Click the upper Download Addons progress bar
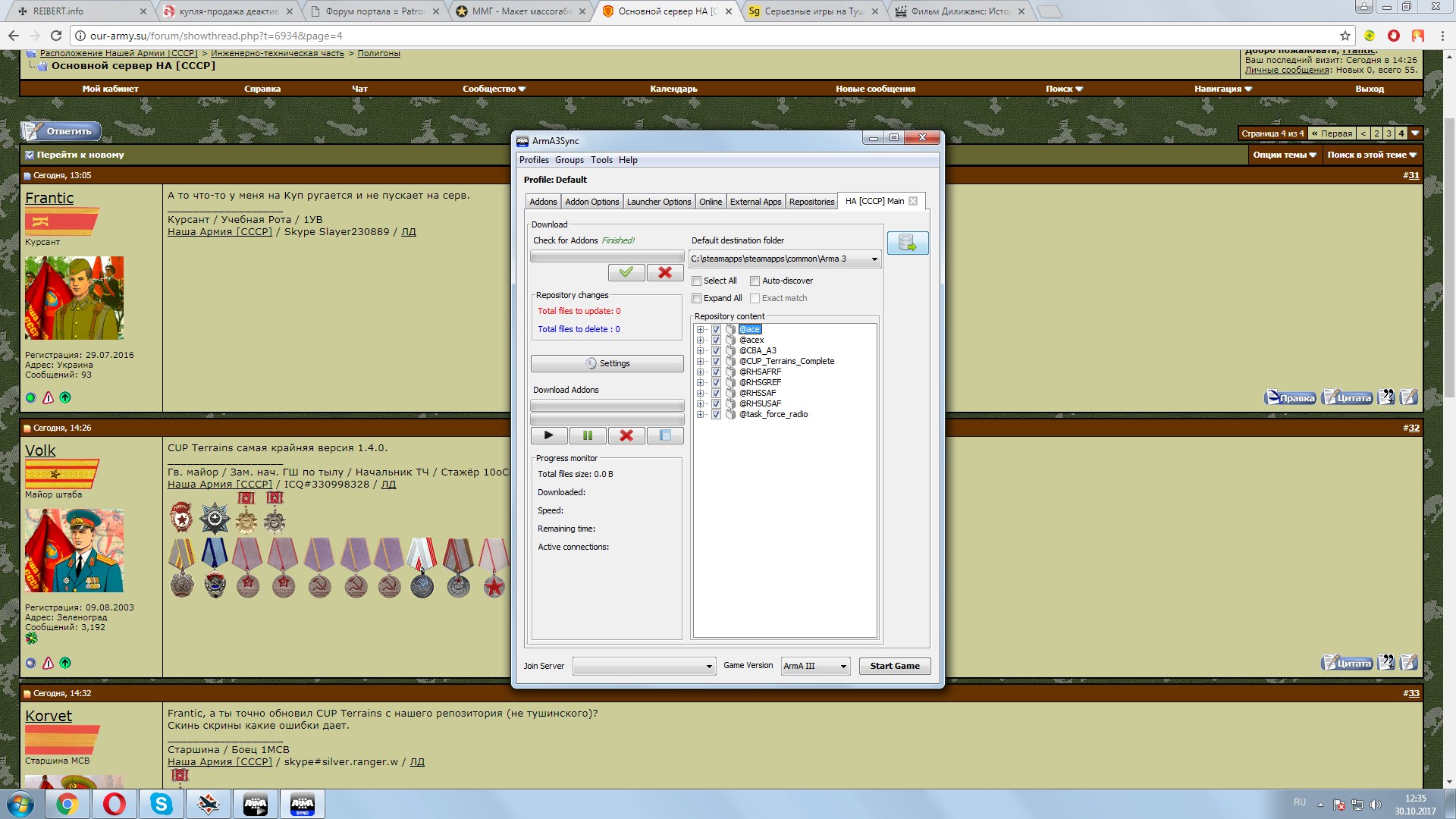Image resolution: width=1456 pixels, height=819 pixels. [607, 406]
